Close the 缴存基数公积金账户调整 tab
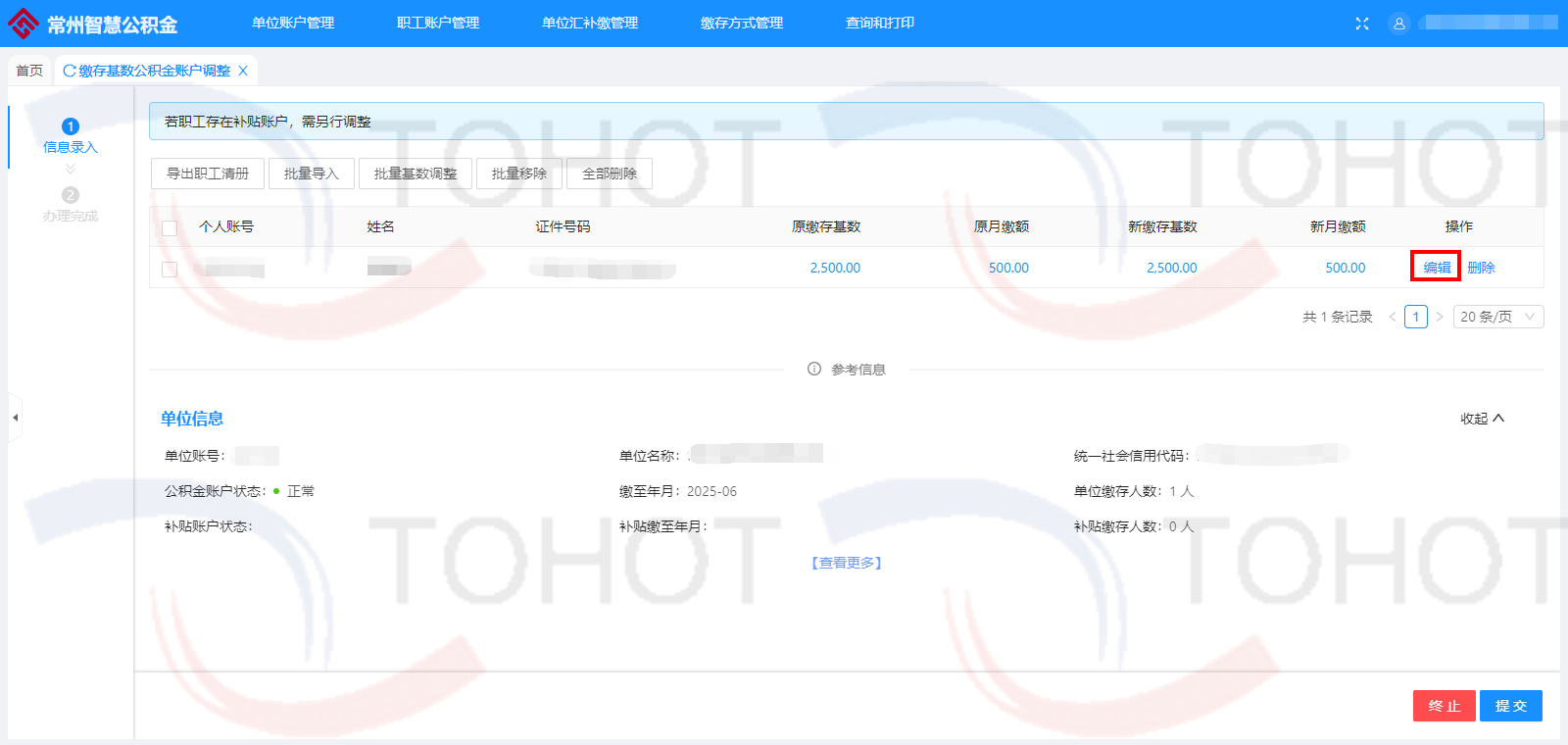Image resolution: width=1568 pixels, height=745 pixels. [x=243, y=71]
